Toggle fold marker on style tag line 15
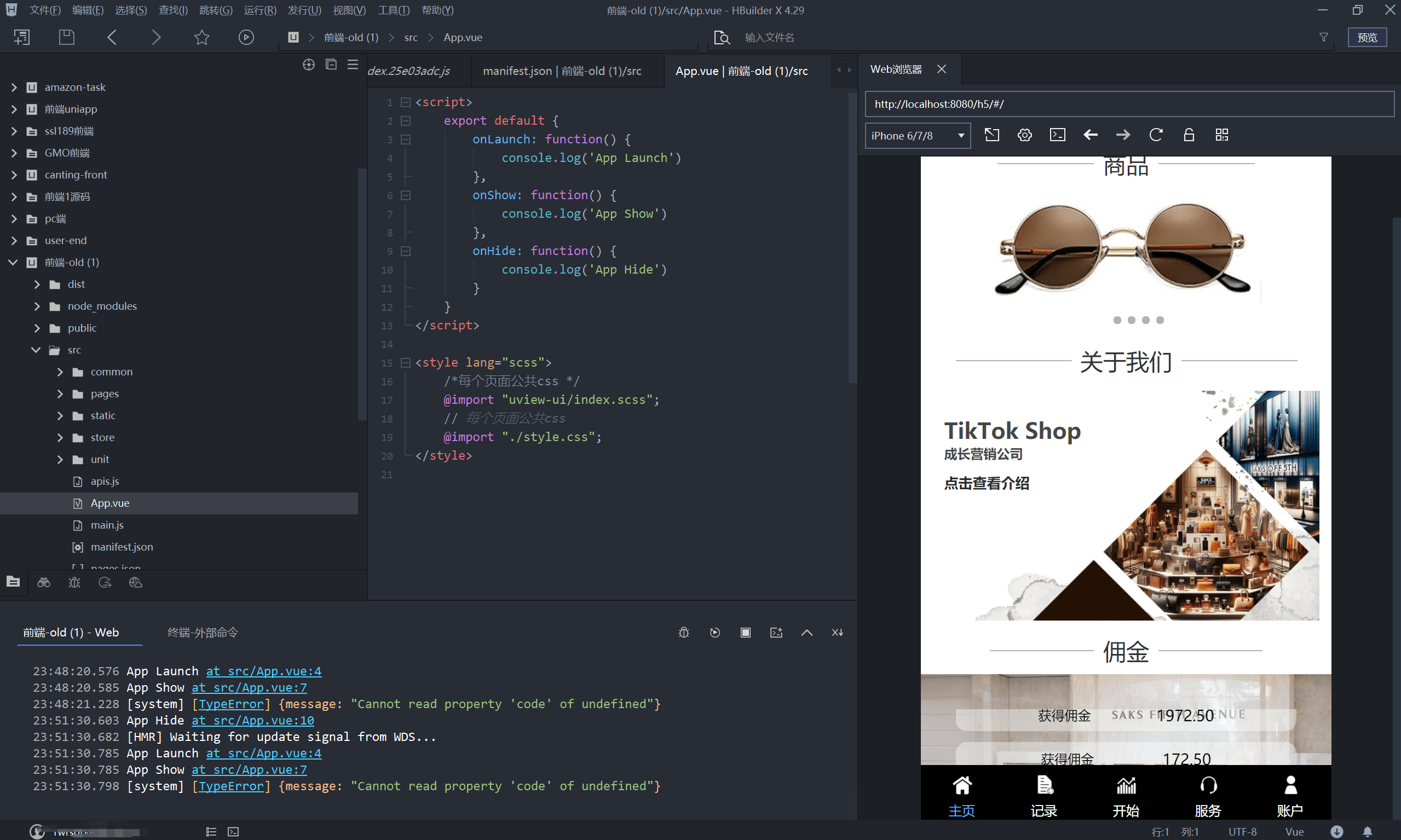The image size is (1401, 840). coord(406,362)
